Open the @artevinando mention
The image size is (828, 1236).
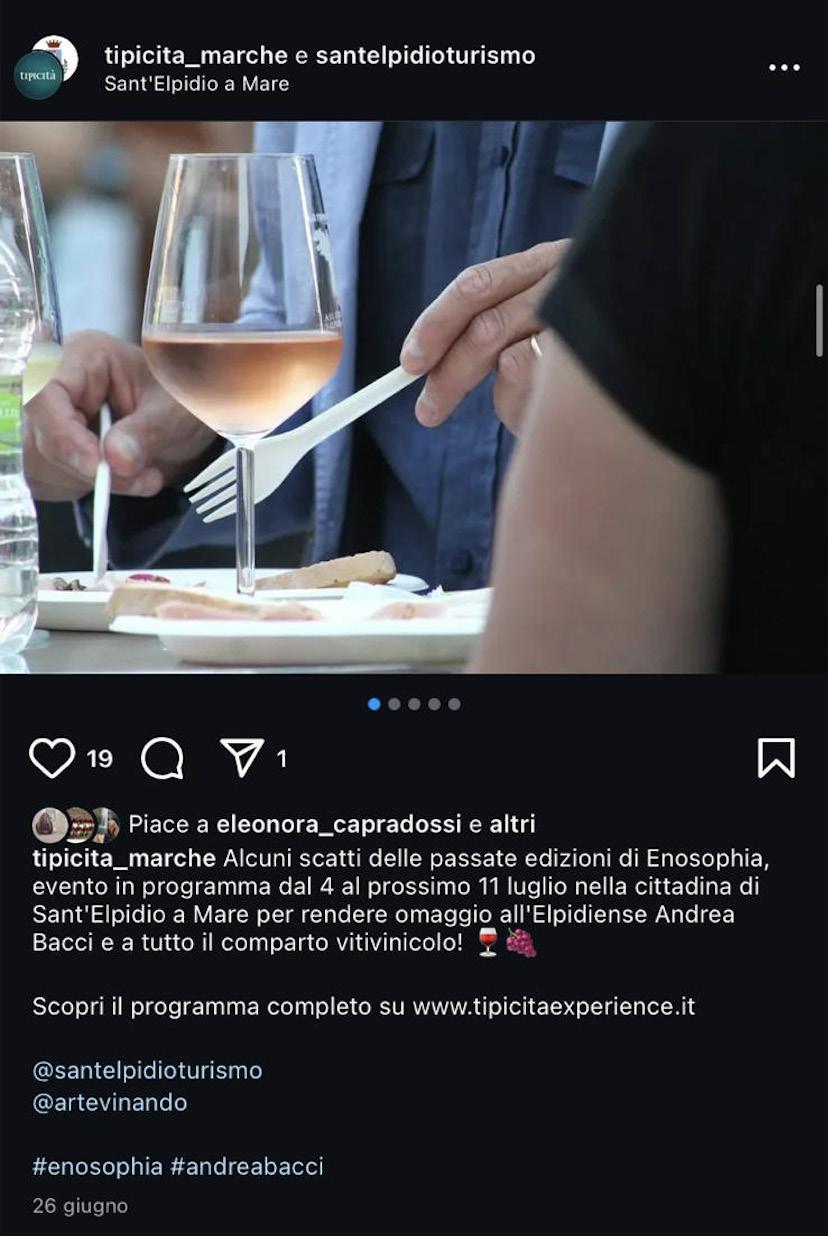pos(110,1102)
